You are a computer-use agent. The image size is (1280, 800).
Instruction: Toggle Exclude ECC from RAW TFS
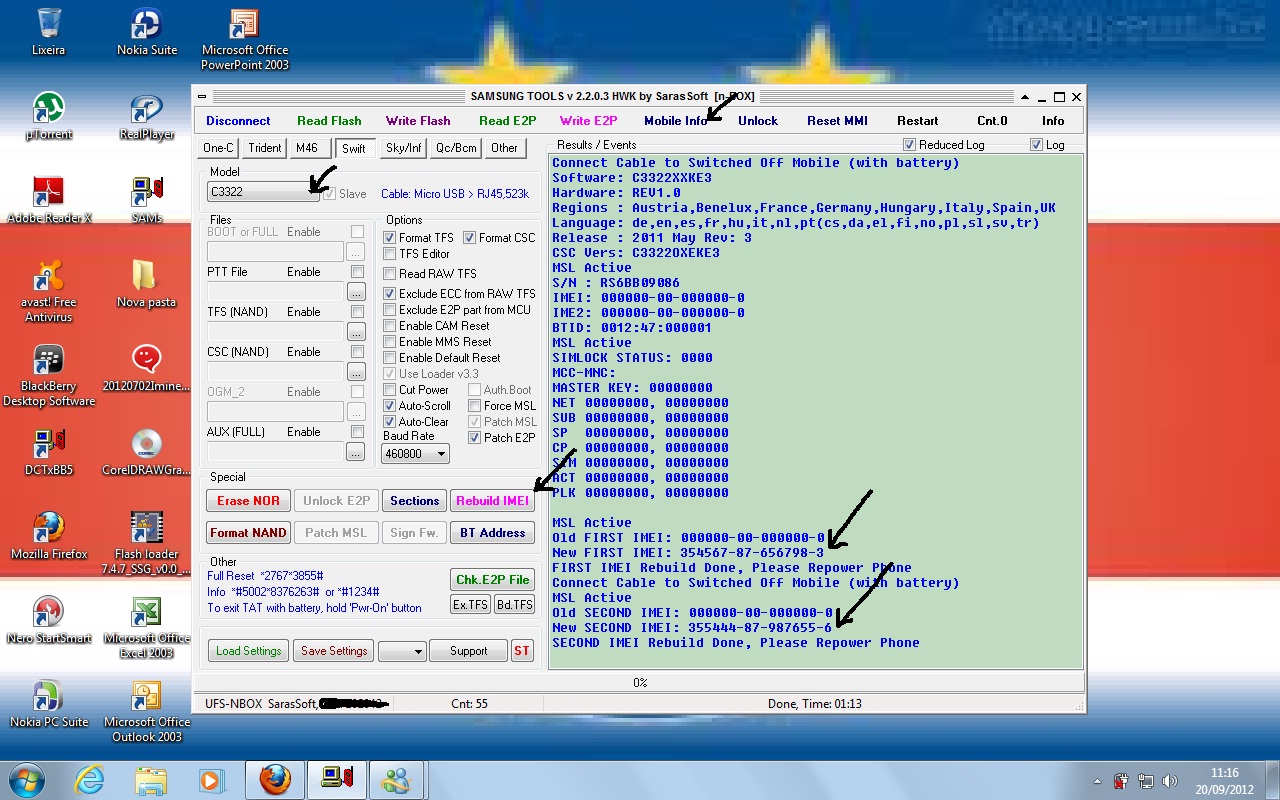[x=390, y=294]
